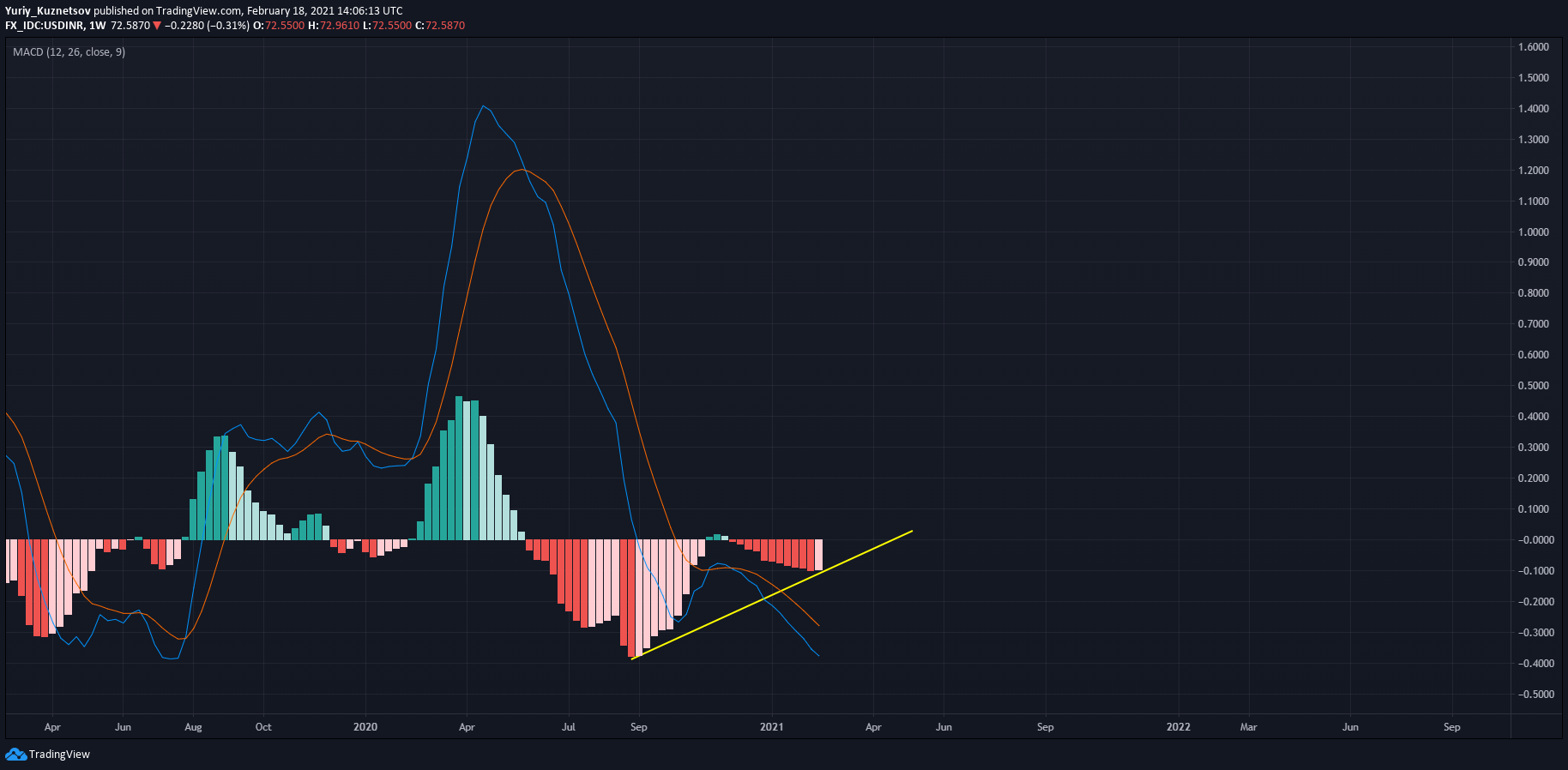The height and width of the screenshot is (770, 1568).
Task: Select the yellow trendline drawing
Action: click(772, 595)
